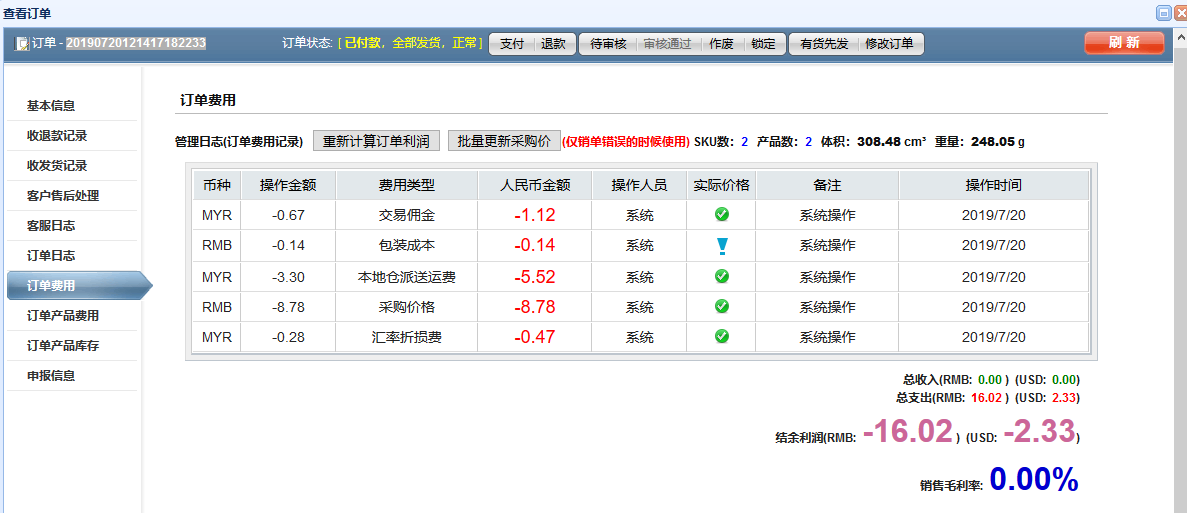Select the 订单费用 sidebar item
The image size is (1187, 513).
coord(79,285)
